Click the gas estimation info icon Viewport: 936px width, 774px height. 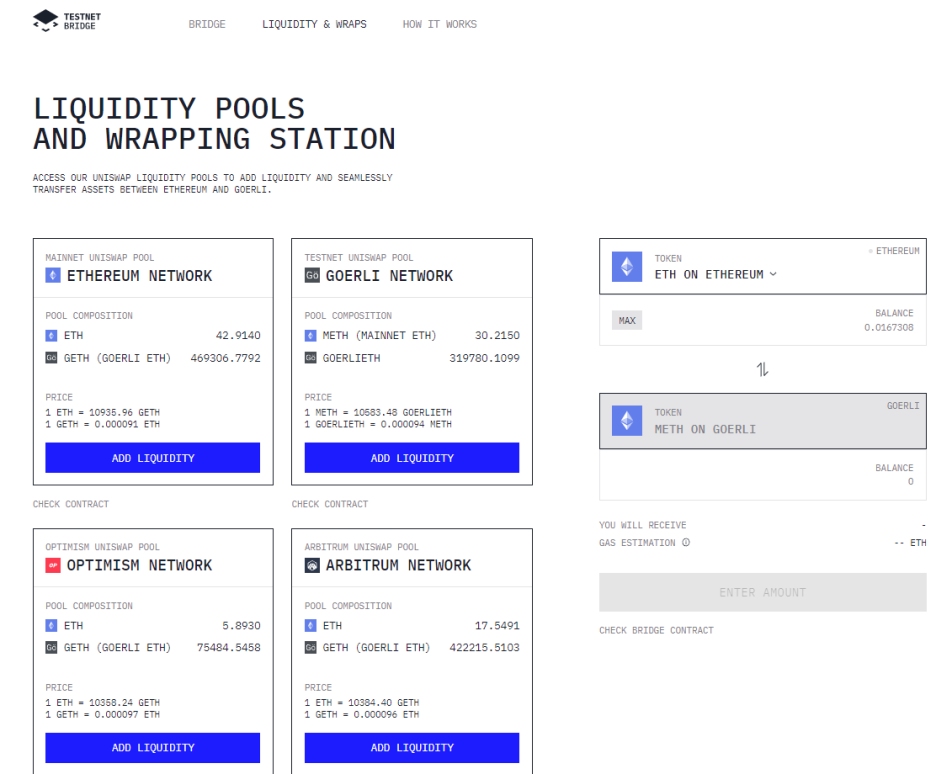click(x=686, y=542)
